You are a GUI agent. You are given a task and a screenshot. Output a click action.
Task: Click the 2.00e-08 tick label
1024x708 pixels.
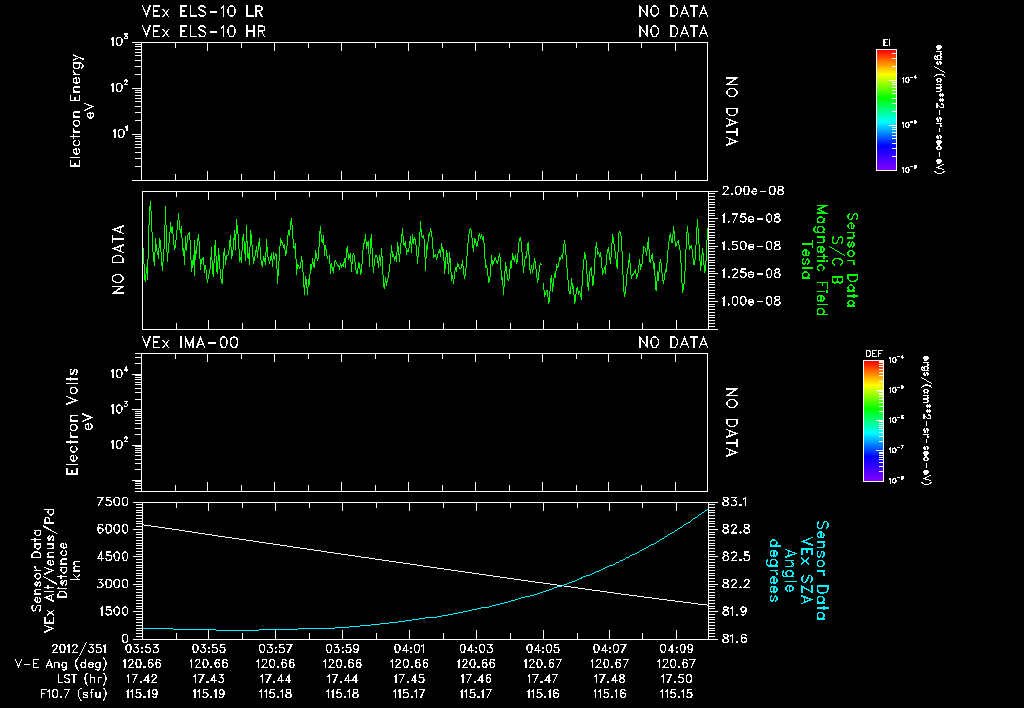(752, 191)
